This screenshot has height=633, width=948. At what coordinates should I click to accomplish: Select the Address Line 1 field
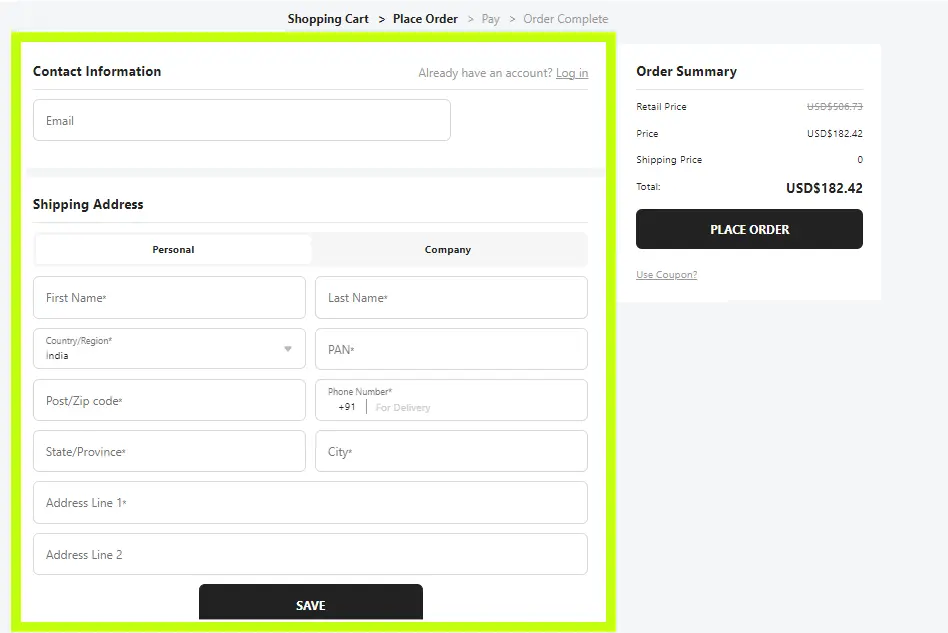click(310, 502)
